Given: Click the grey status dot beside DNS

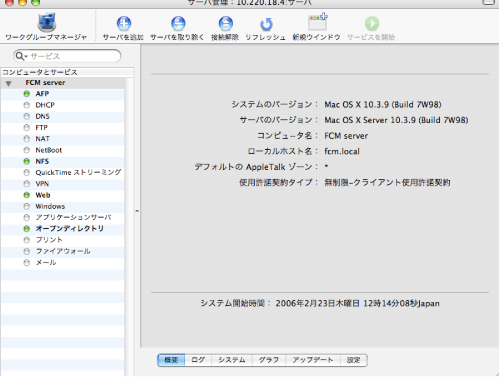Looking at the screenshot, I should point(27,116).
